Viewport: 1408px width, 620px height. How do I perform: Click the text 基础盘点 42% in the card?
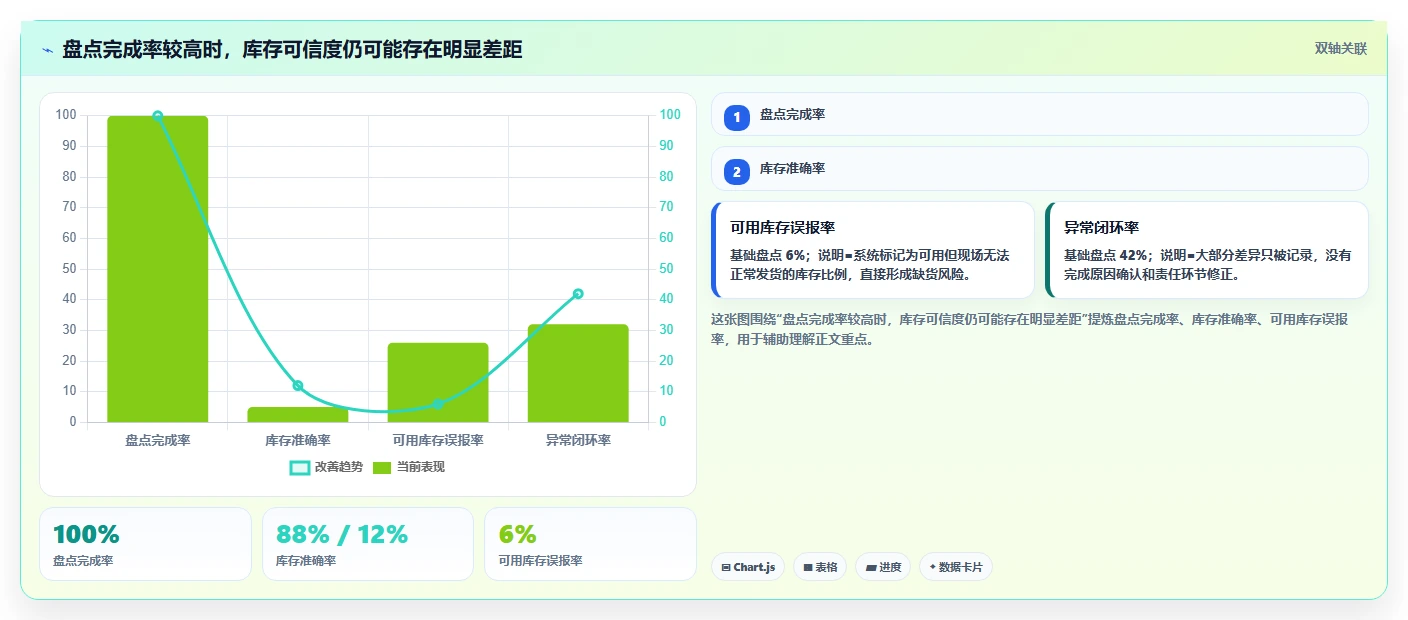(x=1105, y=255)
